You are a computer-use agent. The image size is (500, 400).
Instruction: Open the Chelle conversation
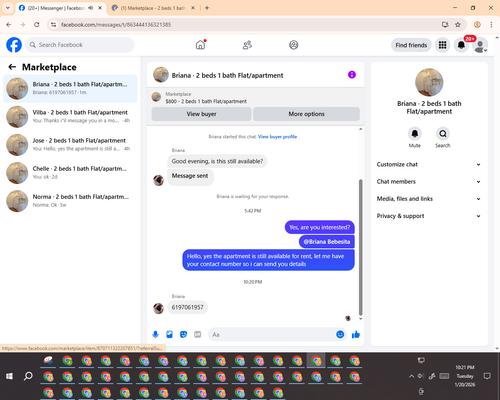pos(70,173)
